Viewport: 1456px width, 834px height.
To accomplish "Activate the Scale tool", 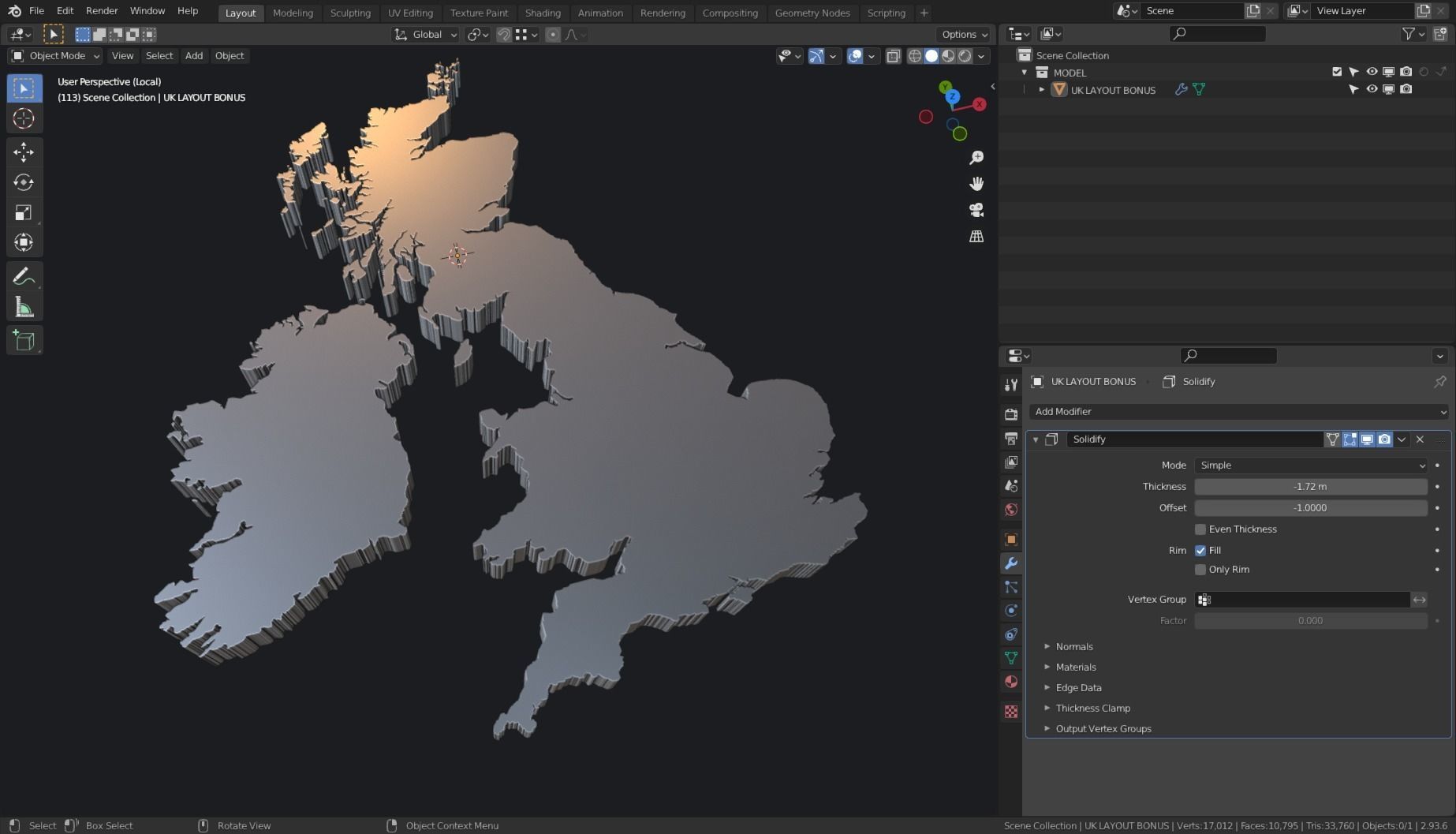I will 24,212.
